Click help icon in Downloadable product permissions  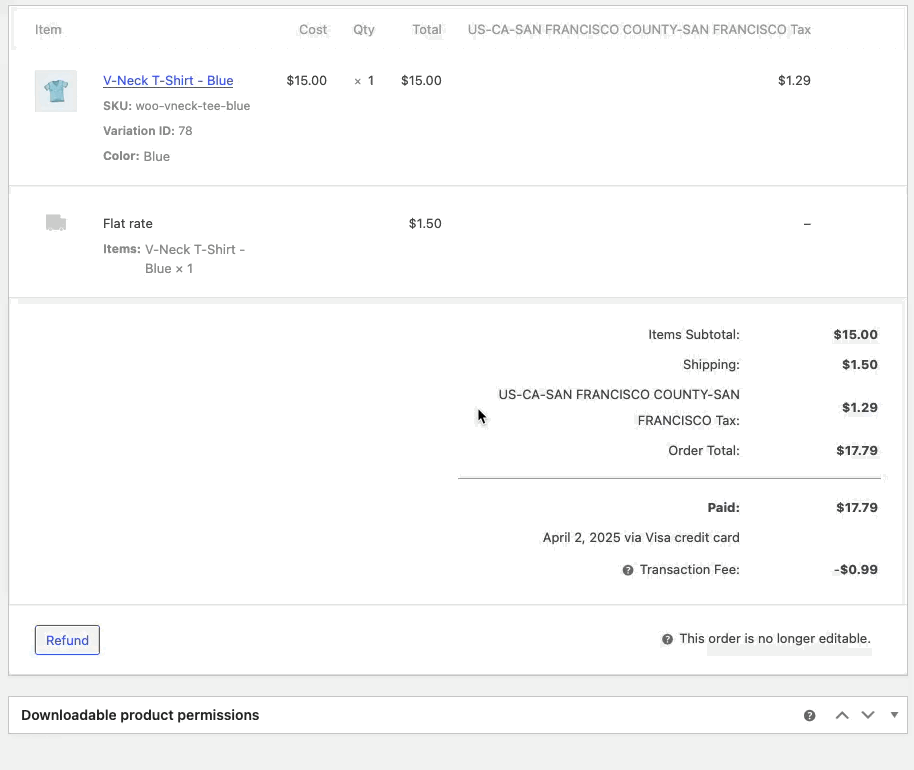[x=810, y=715]
